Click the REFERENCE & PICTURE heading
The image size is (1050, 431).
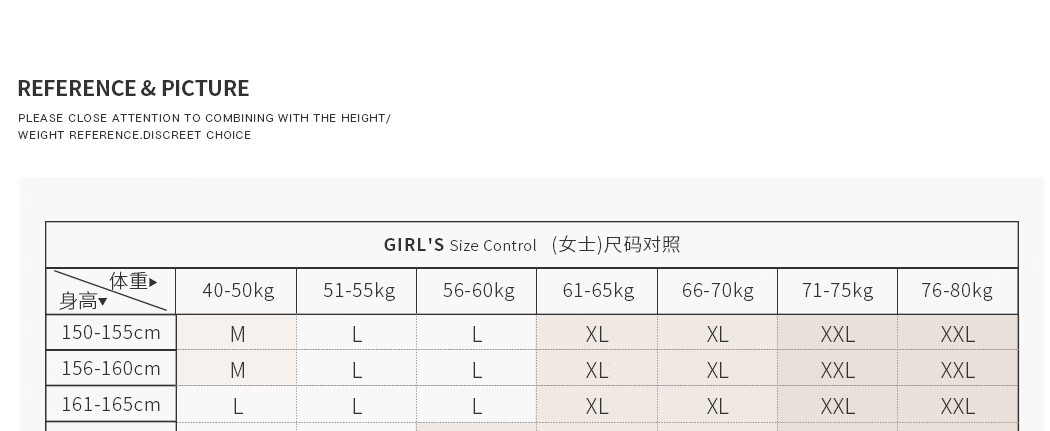click(x=133, y=88)
